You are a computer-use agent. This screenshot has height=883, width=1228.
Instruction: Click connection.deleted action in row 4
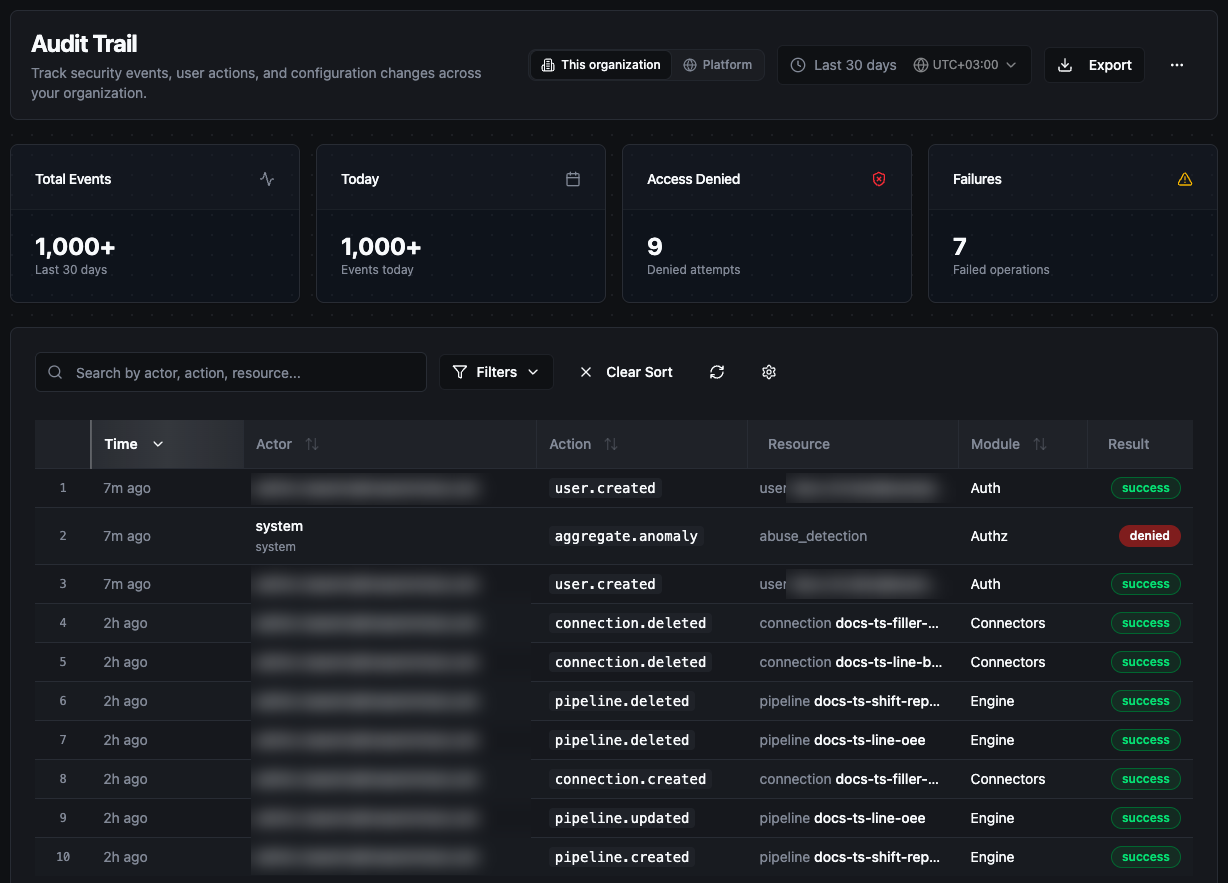(630, 623)
